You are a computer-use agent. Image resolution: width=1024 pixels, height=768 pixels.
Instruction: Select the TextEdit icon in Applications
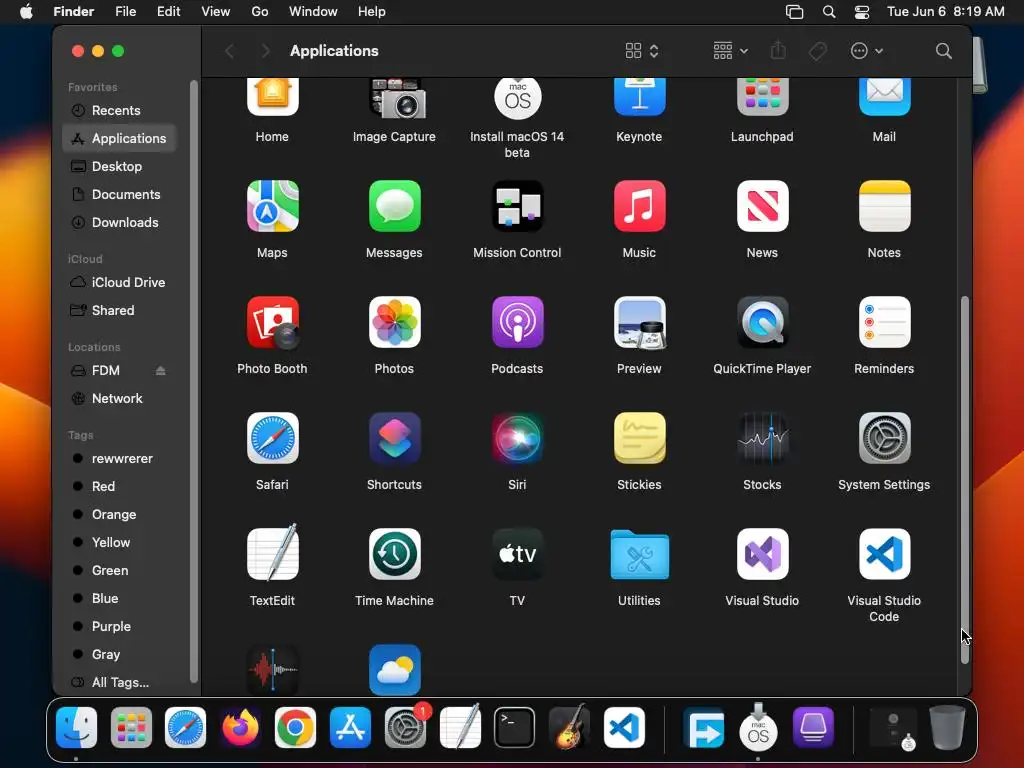(272, 553)
